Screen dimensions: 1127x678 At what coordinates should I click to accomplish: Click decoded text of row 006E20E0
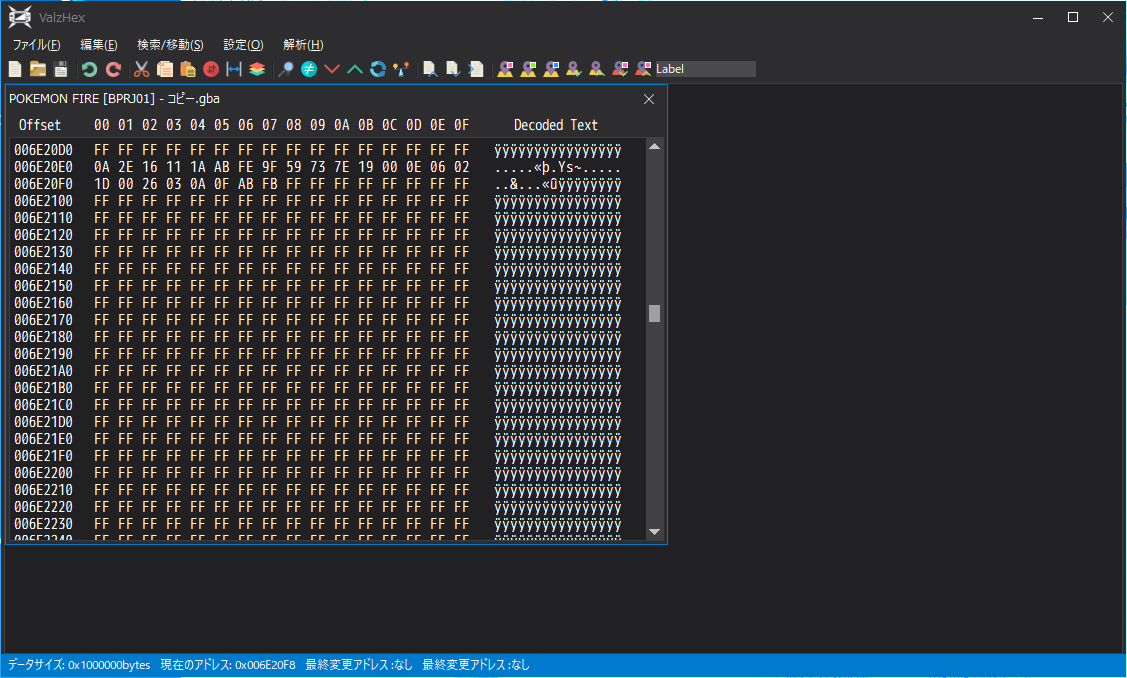point(558,168)
